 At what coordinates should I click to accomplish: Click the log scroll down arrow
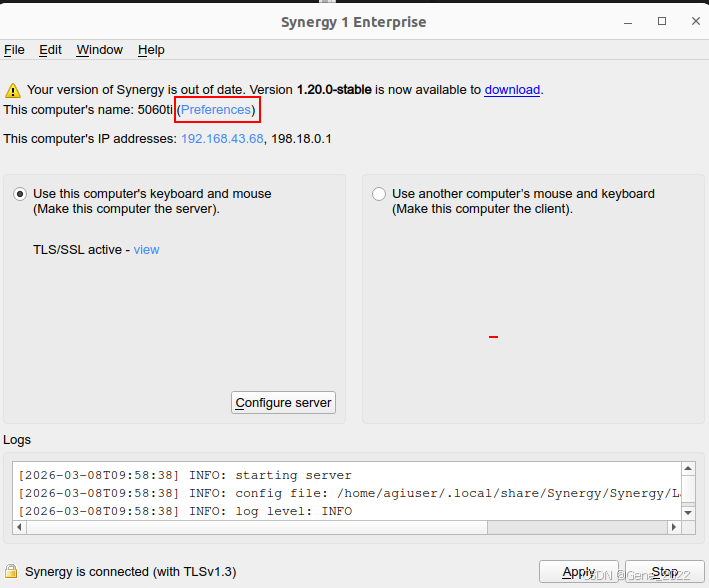coord(688,513)
